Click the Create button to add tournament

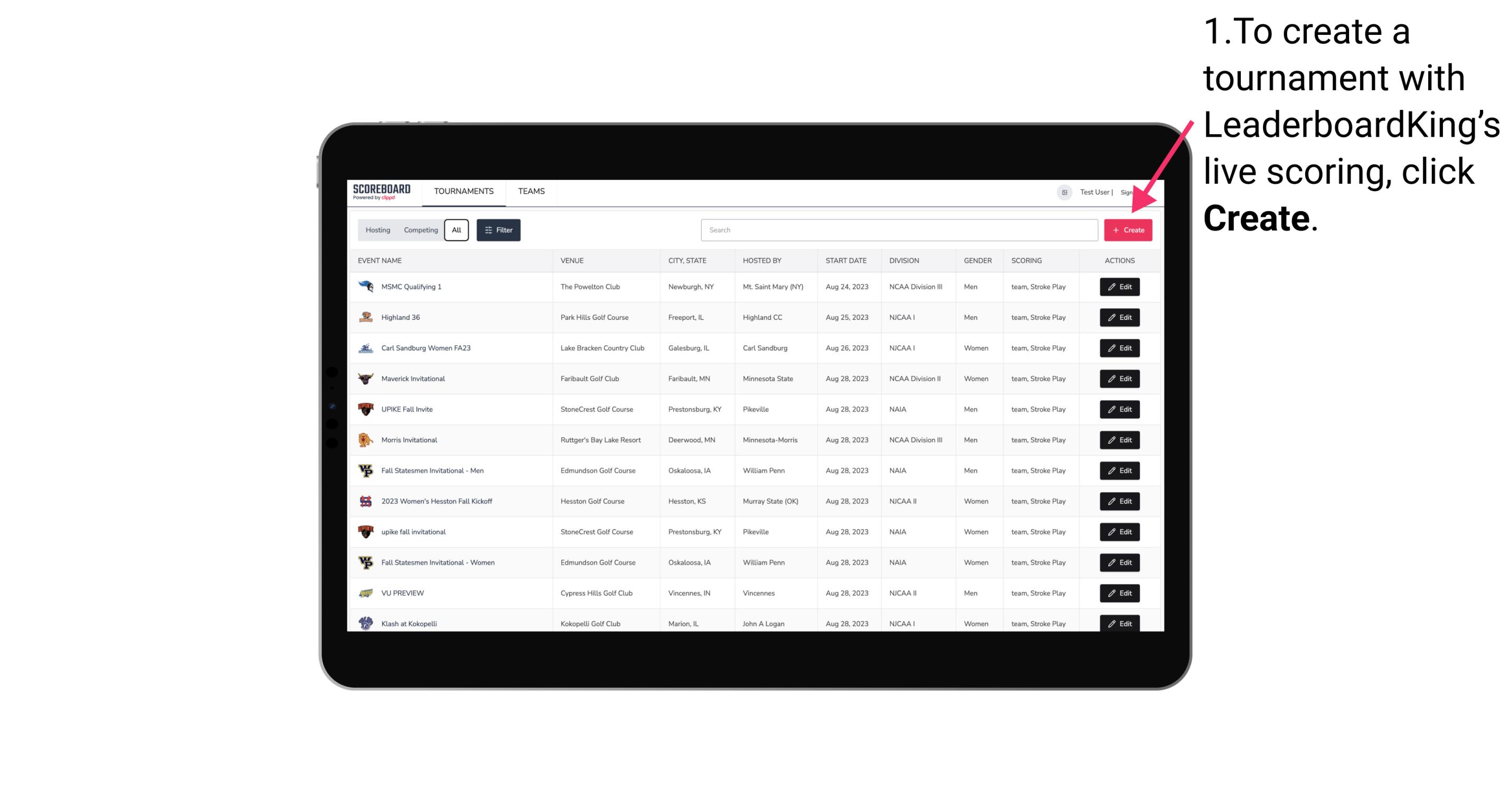[x=1128, y=229]
